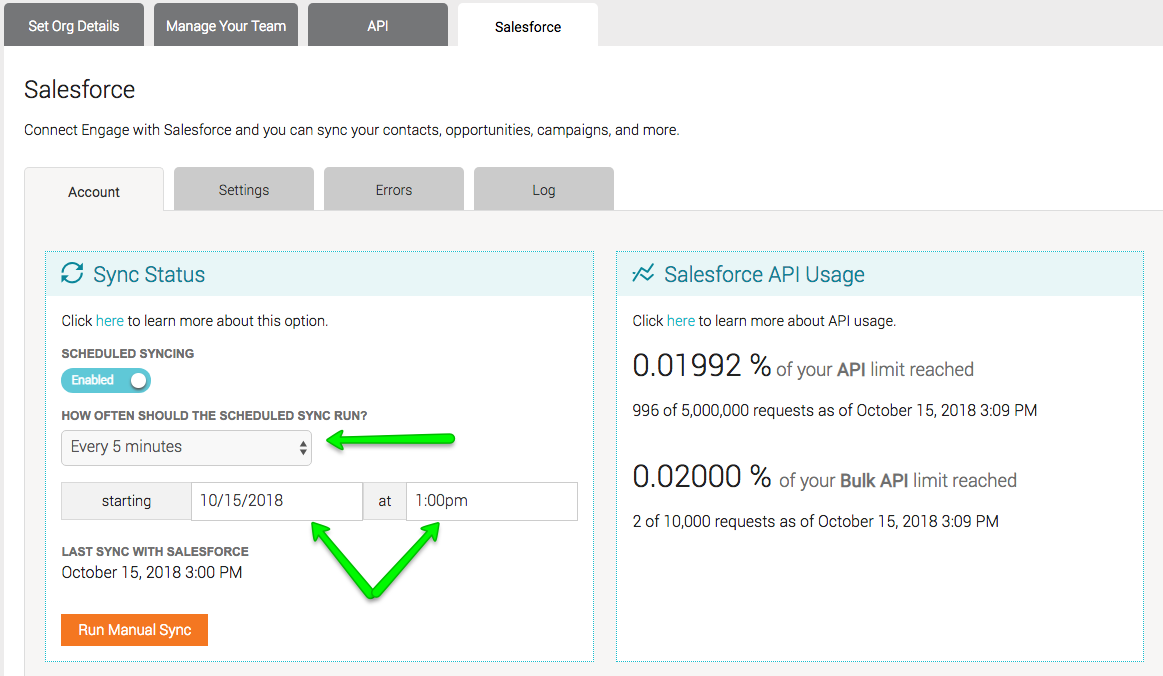Click the starting date field 10/15/2018
Image resolution: width=1163 pixels, height=676 pixels.
pos(277,501)
